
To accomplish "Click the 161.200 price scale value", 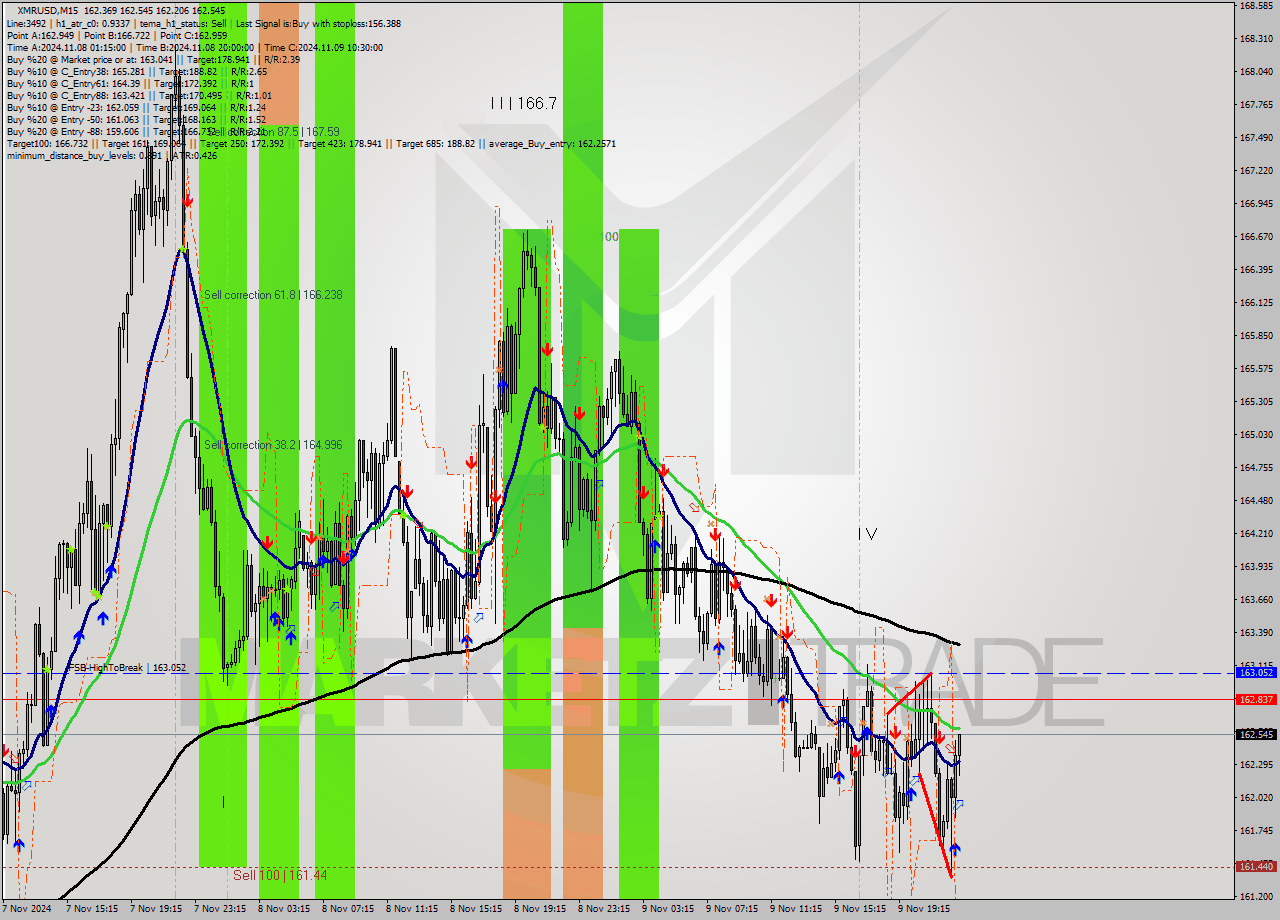I will click(1255, 897).
